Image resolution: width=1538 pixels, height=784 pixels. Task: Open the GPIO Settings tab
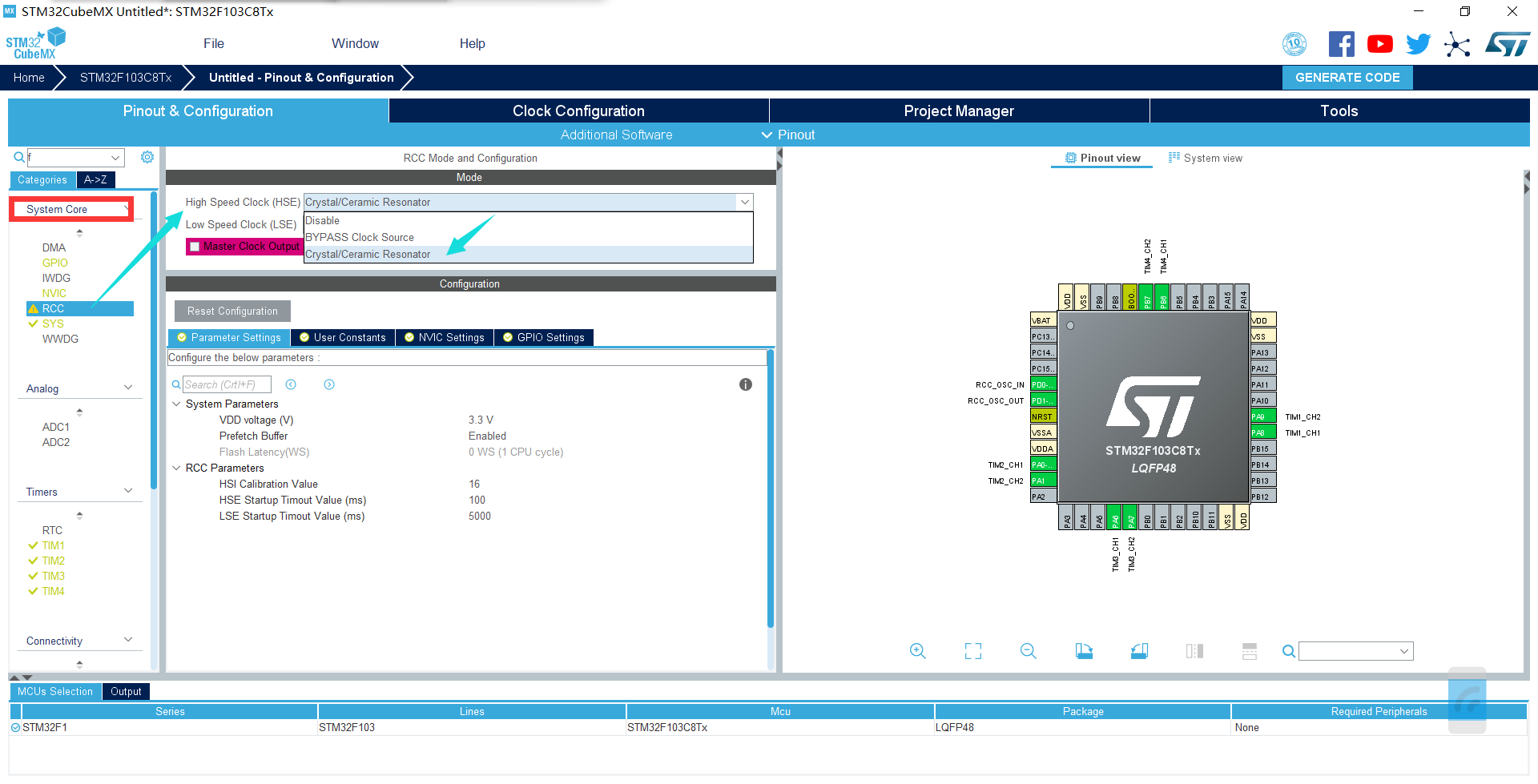(x=544, y=337)
